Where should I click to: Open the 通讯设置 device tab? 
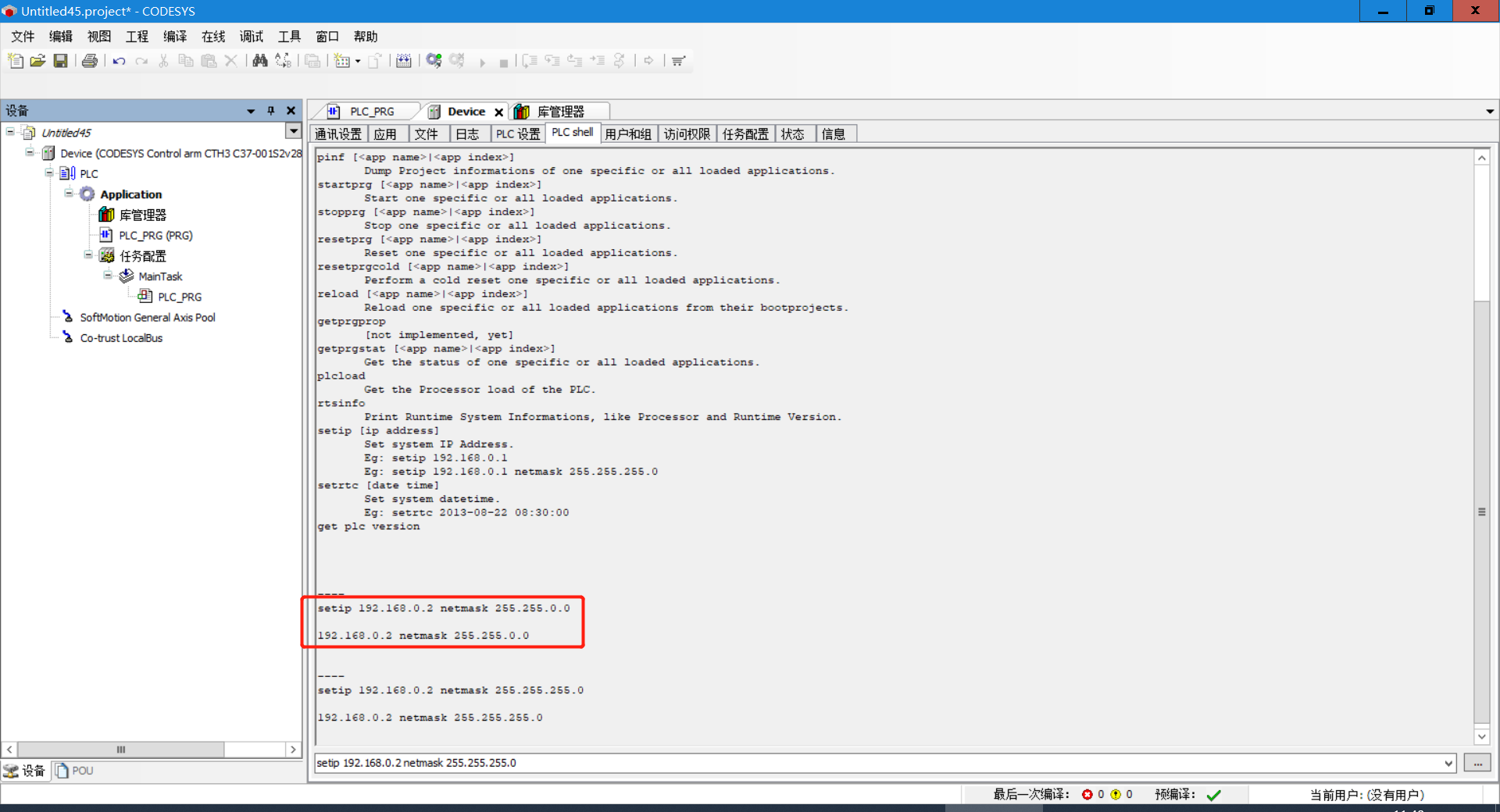[x=338, y=134]
